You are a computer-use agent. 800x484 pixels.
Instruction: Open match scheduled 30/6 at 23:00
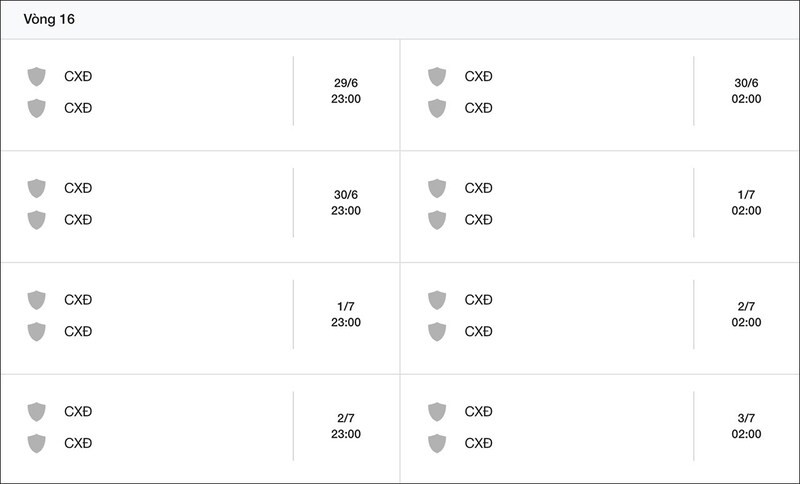pyautogui.click(x=200, y=207)
